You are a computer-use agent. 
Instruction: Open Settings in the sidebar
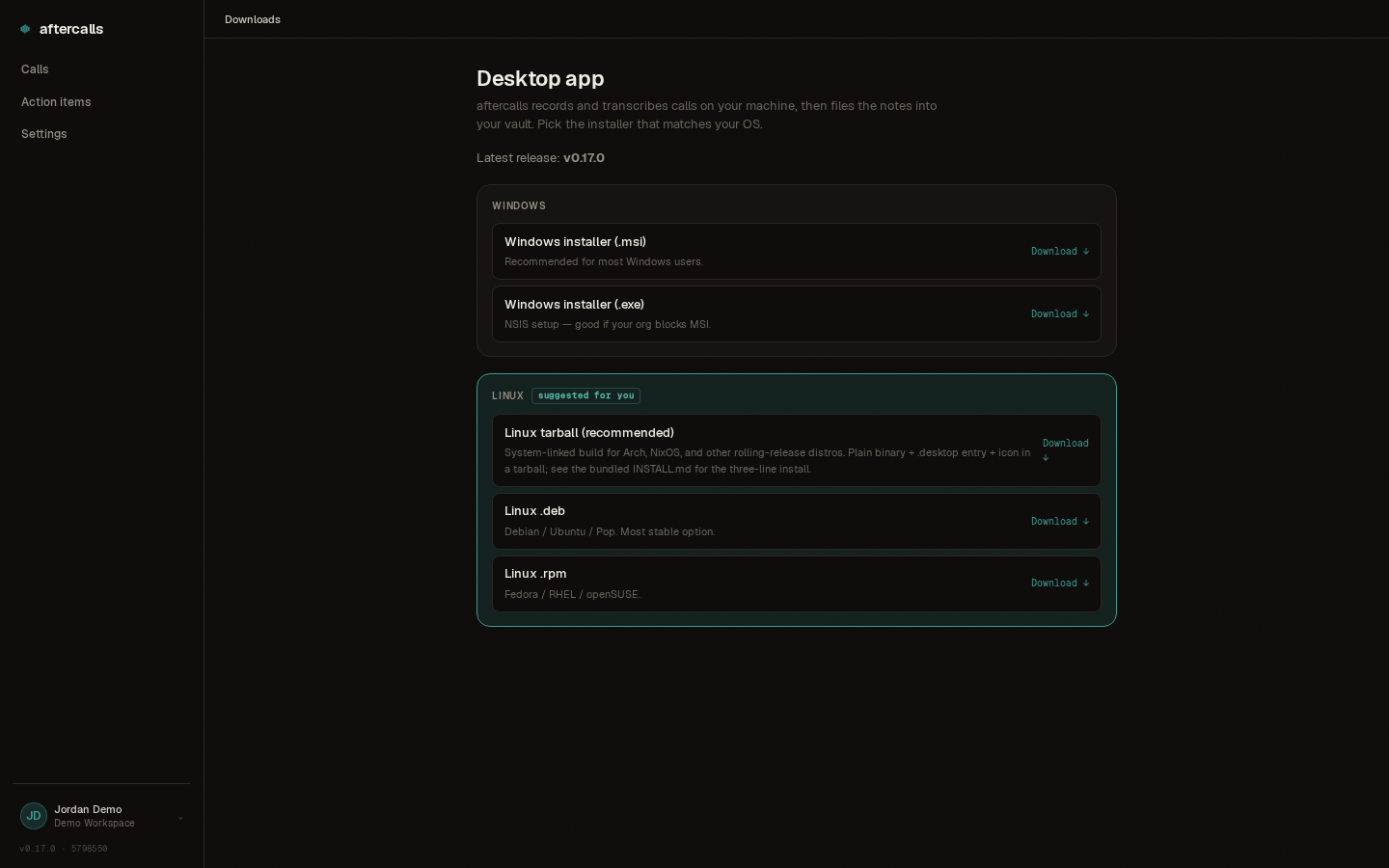(44, 134)
